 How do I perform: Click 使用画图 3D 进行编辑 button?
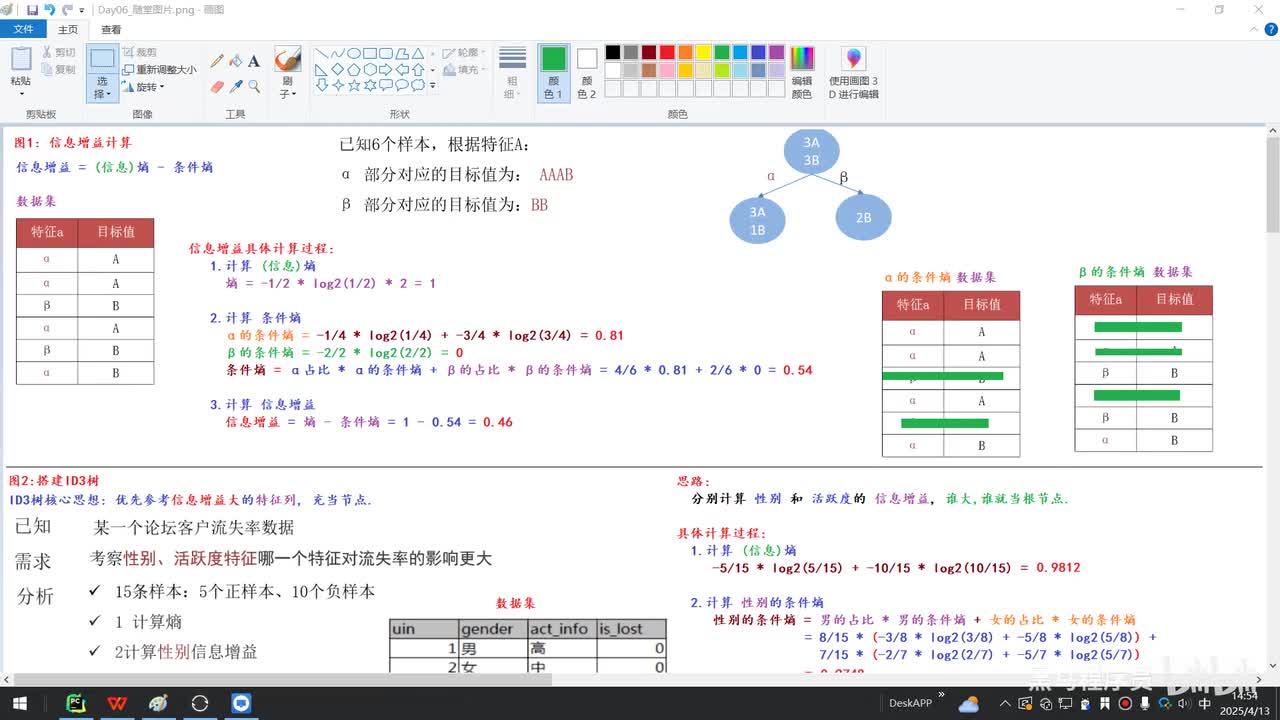click(x=853, y=72)
